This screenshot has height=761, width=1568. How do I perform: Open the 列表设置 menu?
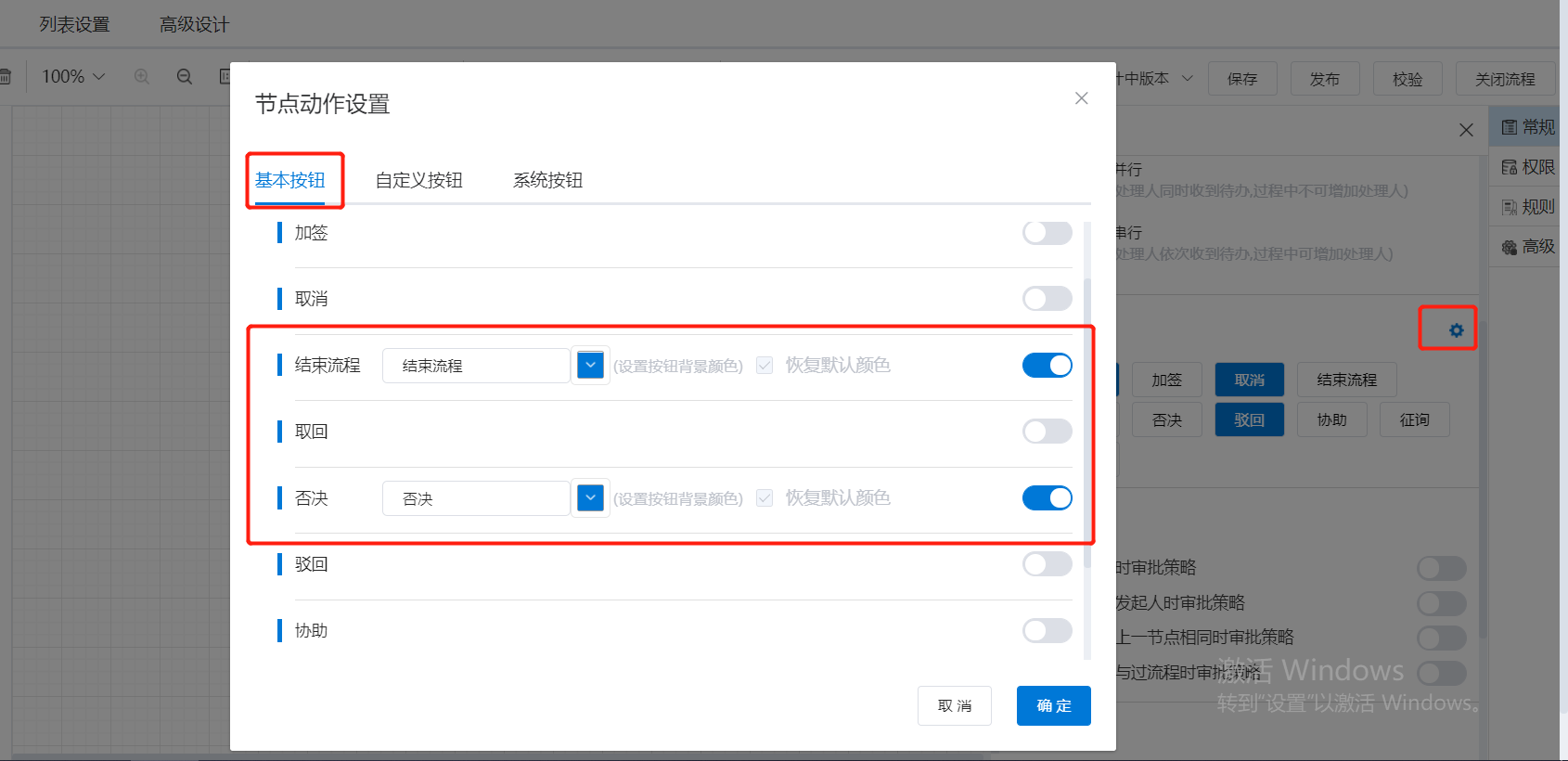(75, 24)
